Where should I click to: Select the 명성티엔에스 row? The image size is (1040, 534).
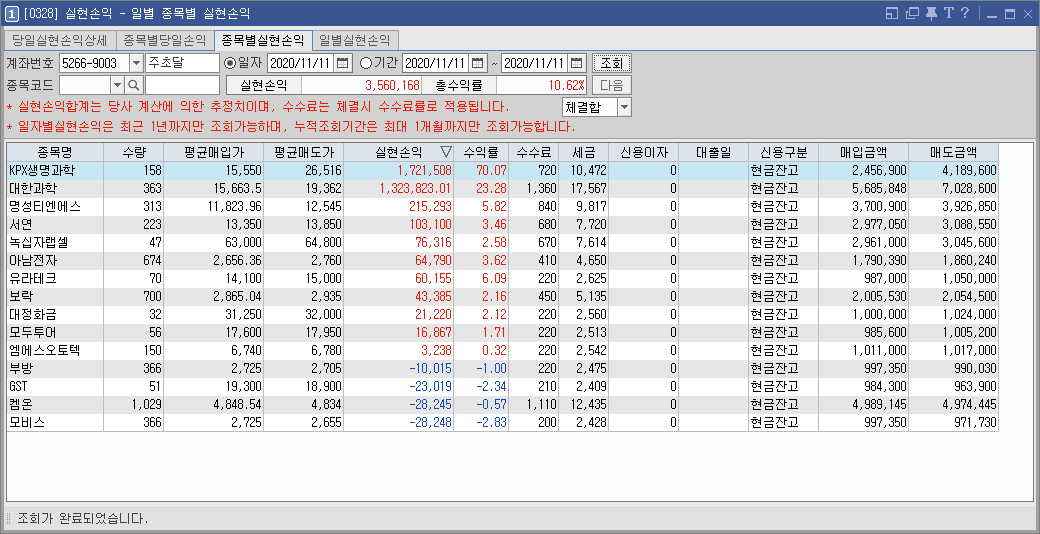click(x=502, y=206)
